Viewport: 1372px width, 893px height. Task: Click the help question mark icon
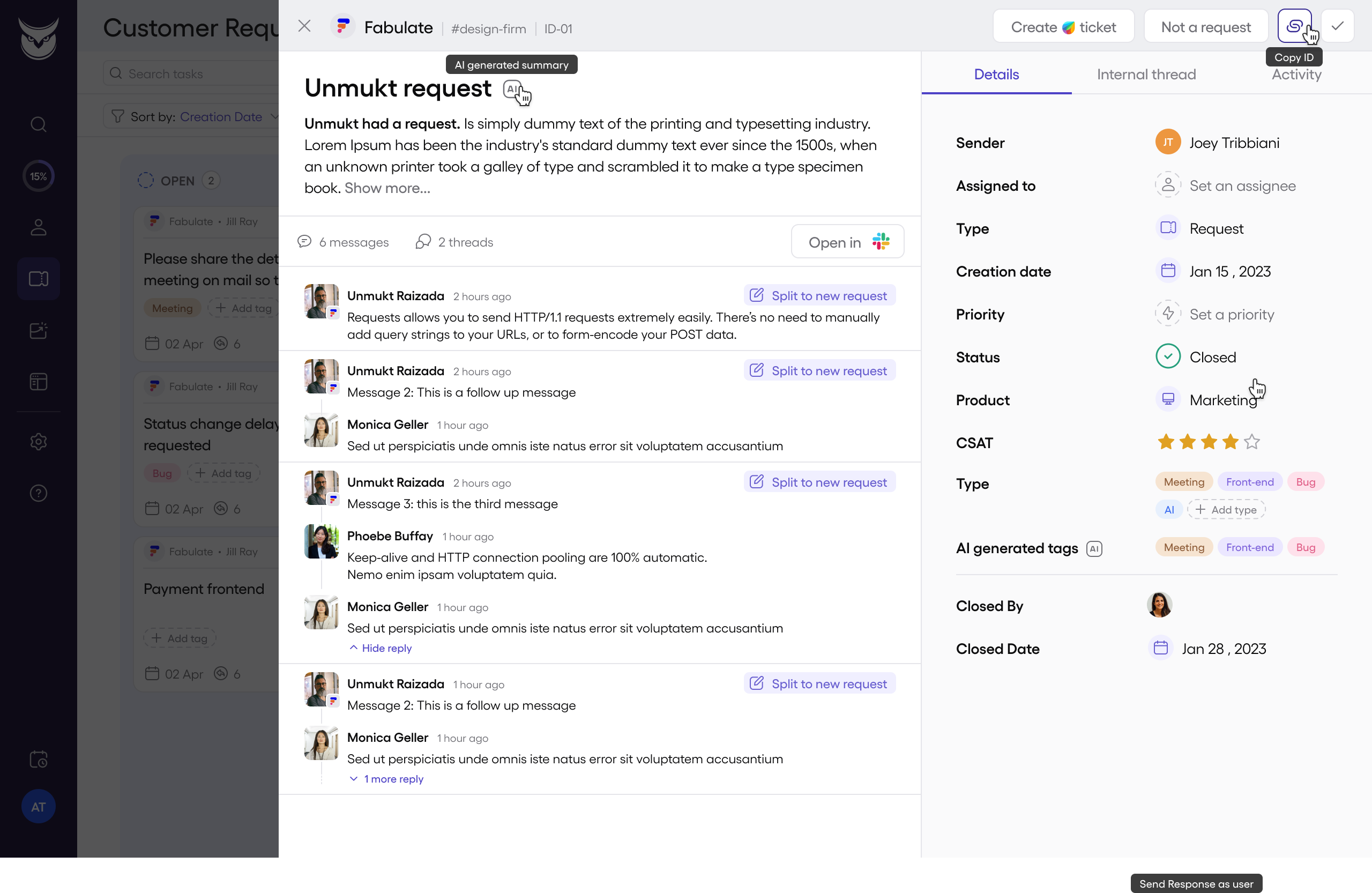pyautogui.click(x=38, y=493)
